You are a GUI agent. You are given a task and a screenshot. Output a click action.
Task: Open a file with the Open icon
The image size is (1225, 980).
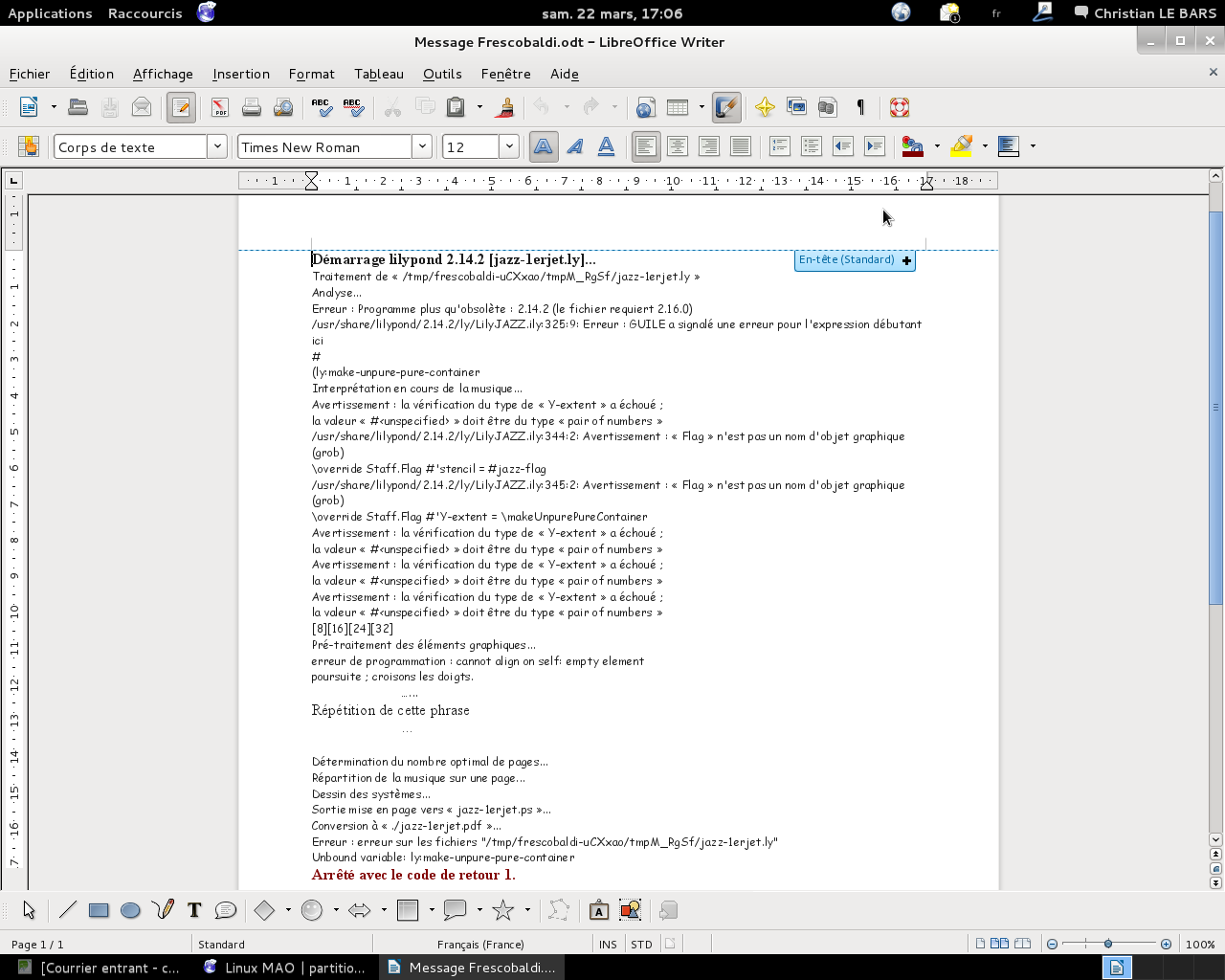(x=78, y=107)
